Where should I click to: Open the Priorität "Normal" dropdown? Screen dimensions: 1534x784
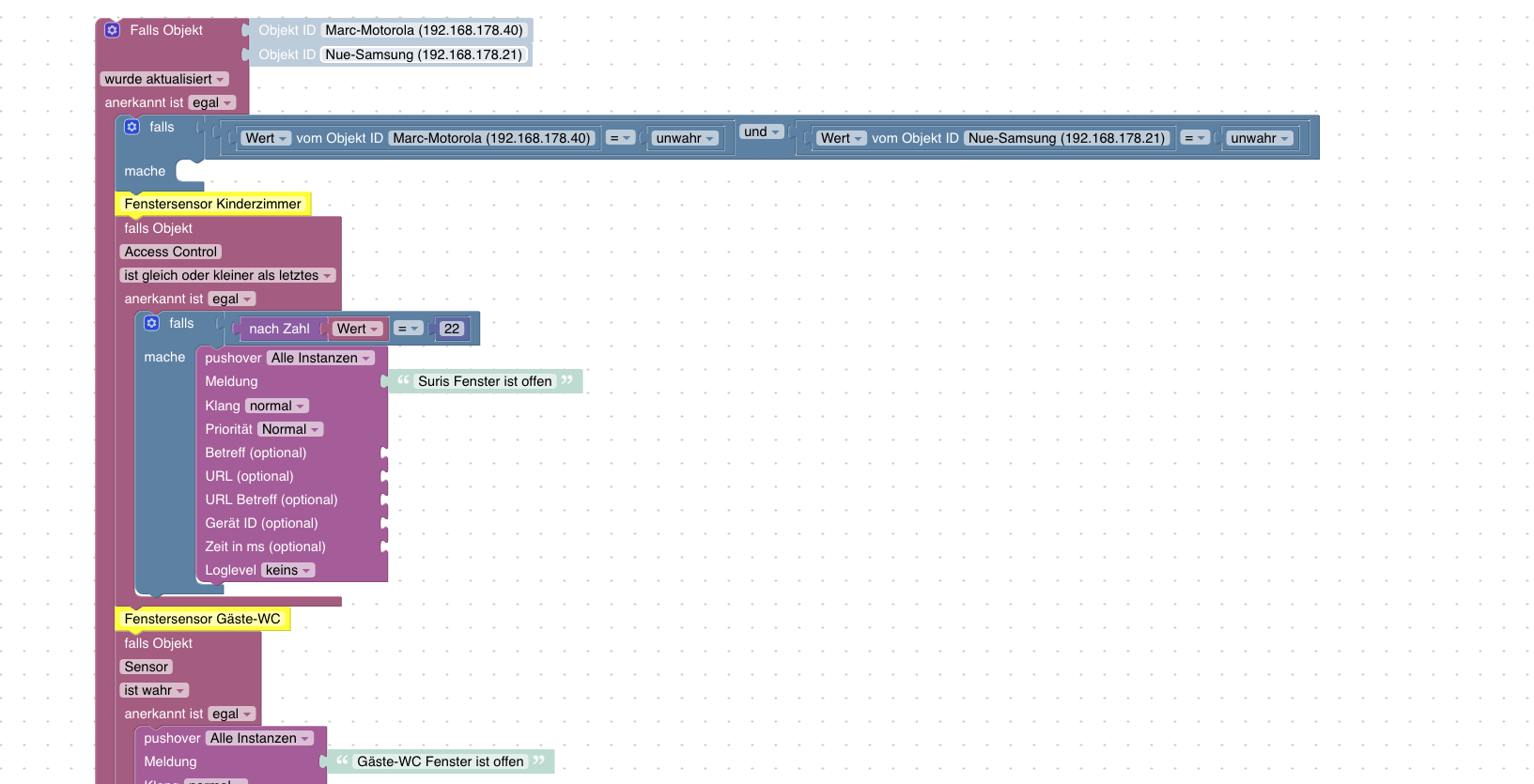pos(290,429)
